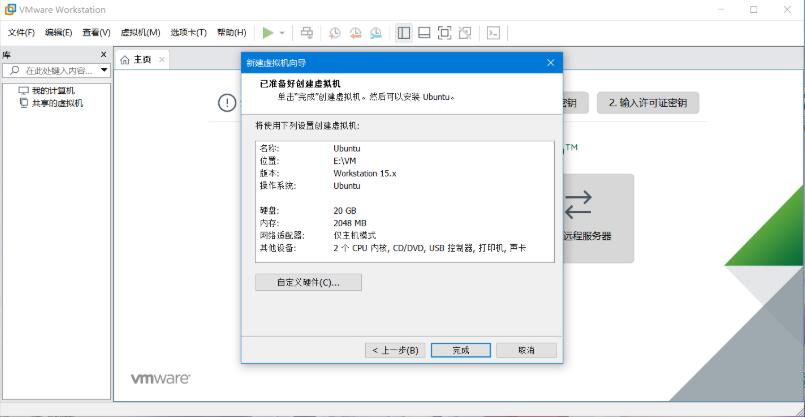805x417 pixels.
Task: Open the 选项卡(T) menu
Action: pyautogui.click(x=188, y=32)
